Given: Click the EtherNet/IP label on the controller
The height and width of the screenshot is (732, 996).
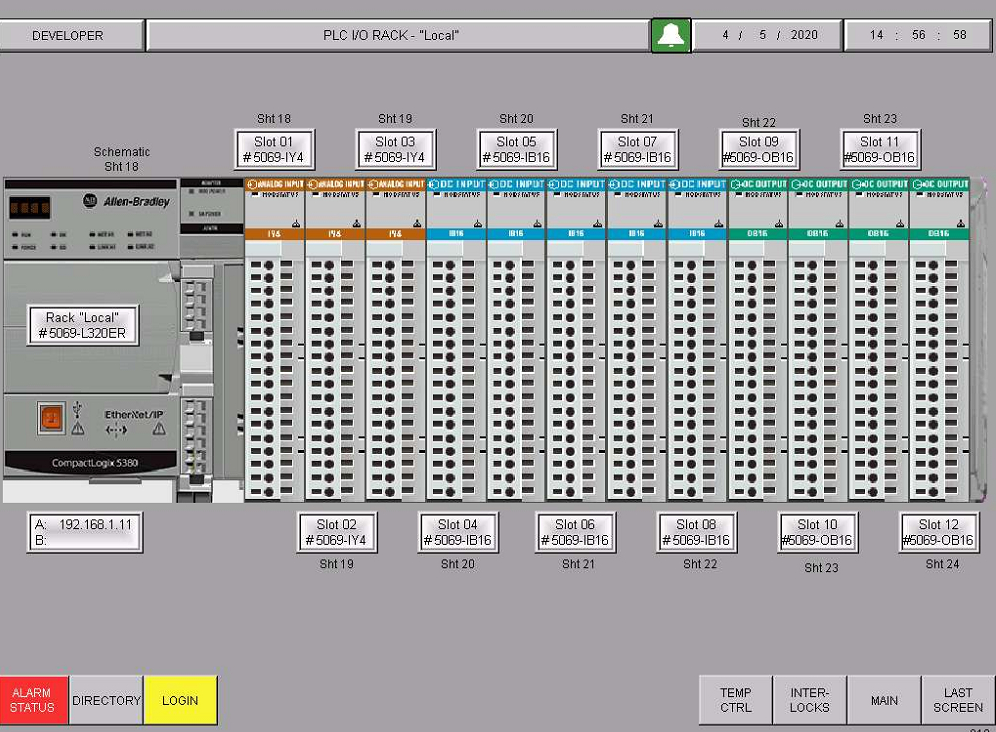Looking at the screenshot, I should 133,414.
